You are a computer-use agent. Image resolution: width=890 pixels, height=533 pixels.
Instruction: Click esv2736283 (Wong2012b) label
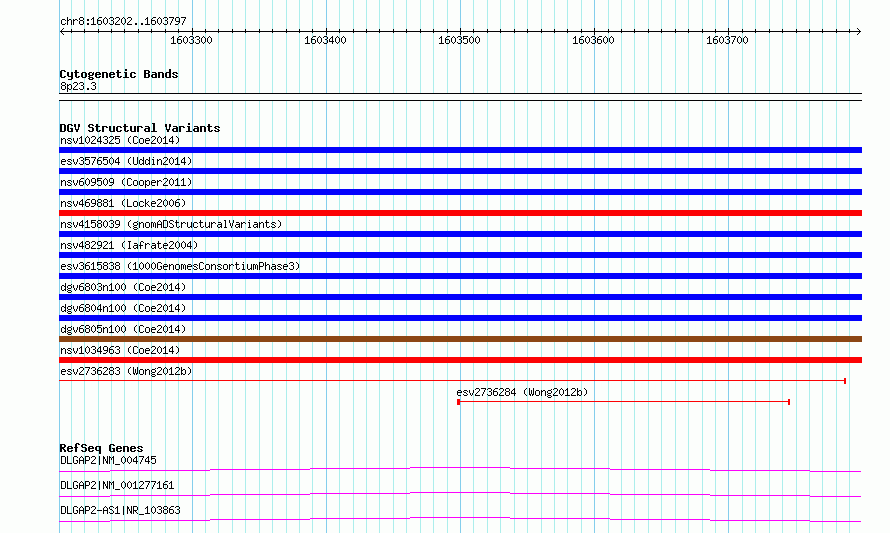[126, 371]
